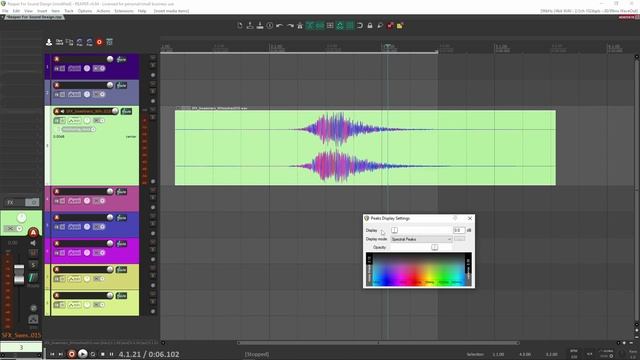Click the horizontal arrange scrollbar
This screenshot has height=360, width=640.
[378, 343]
